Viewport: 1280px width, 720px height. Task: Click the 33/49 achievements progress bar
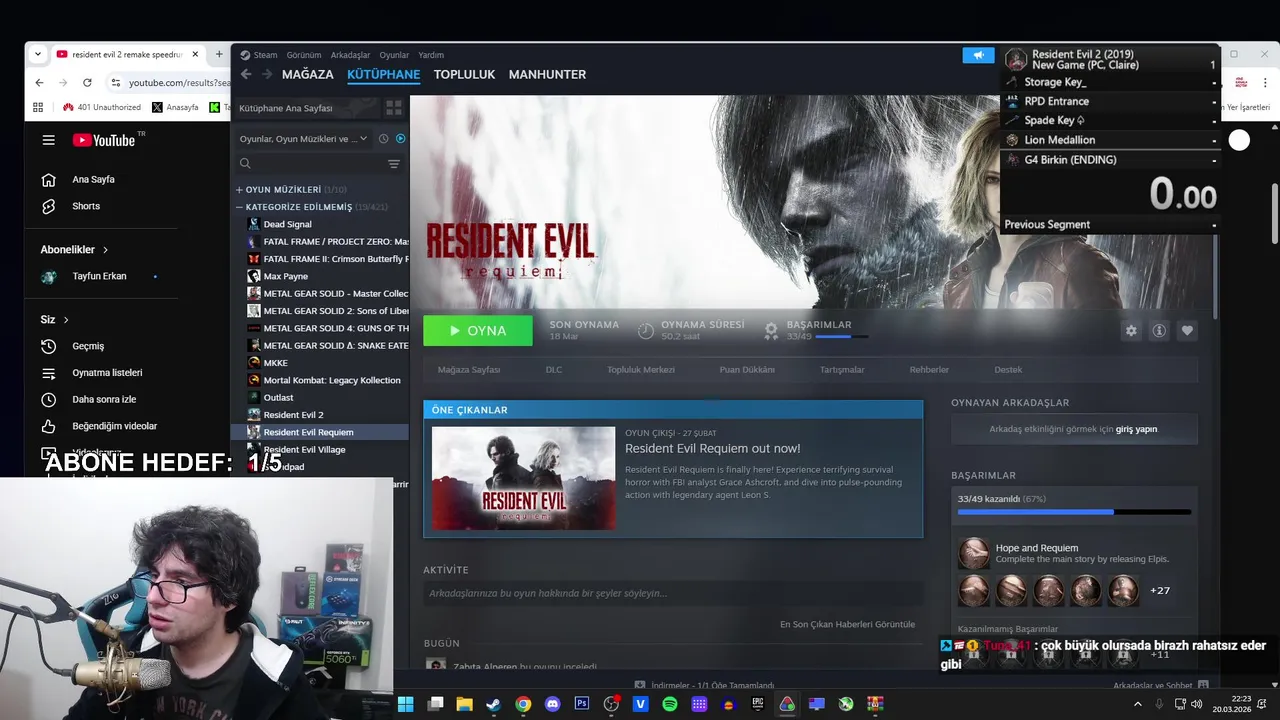(x=1074, y=512)
